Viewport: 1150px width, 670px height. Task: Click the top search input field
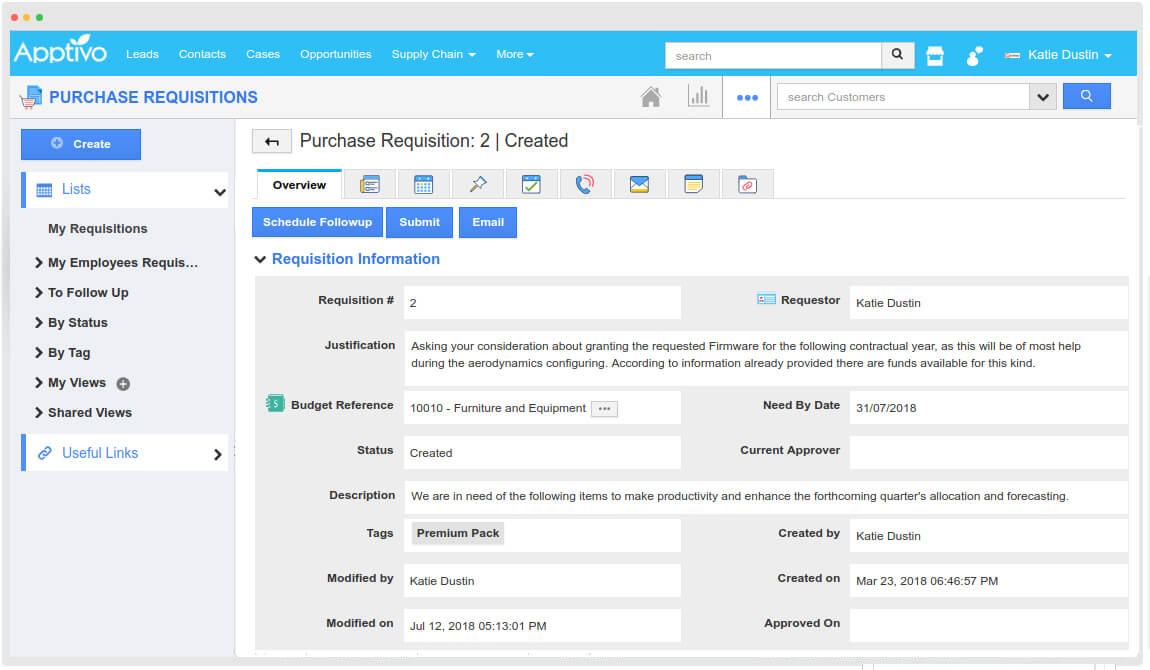[x=773, y=56]
